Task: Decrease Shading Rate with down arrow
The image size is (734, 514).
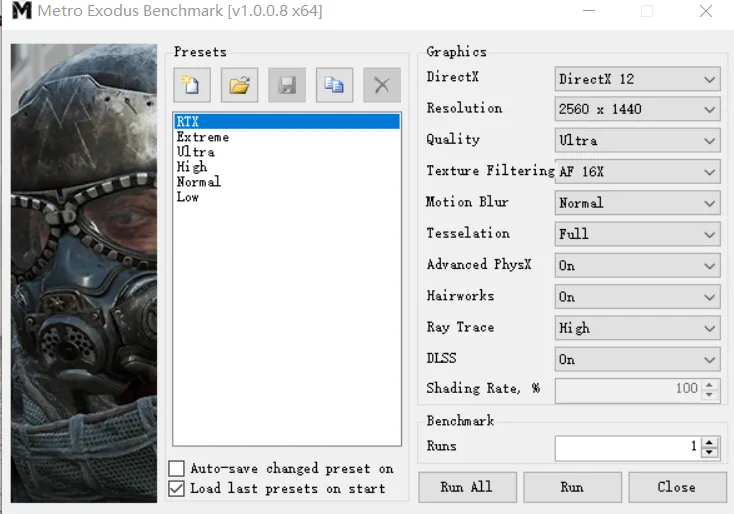Action: click(709, 395)
